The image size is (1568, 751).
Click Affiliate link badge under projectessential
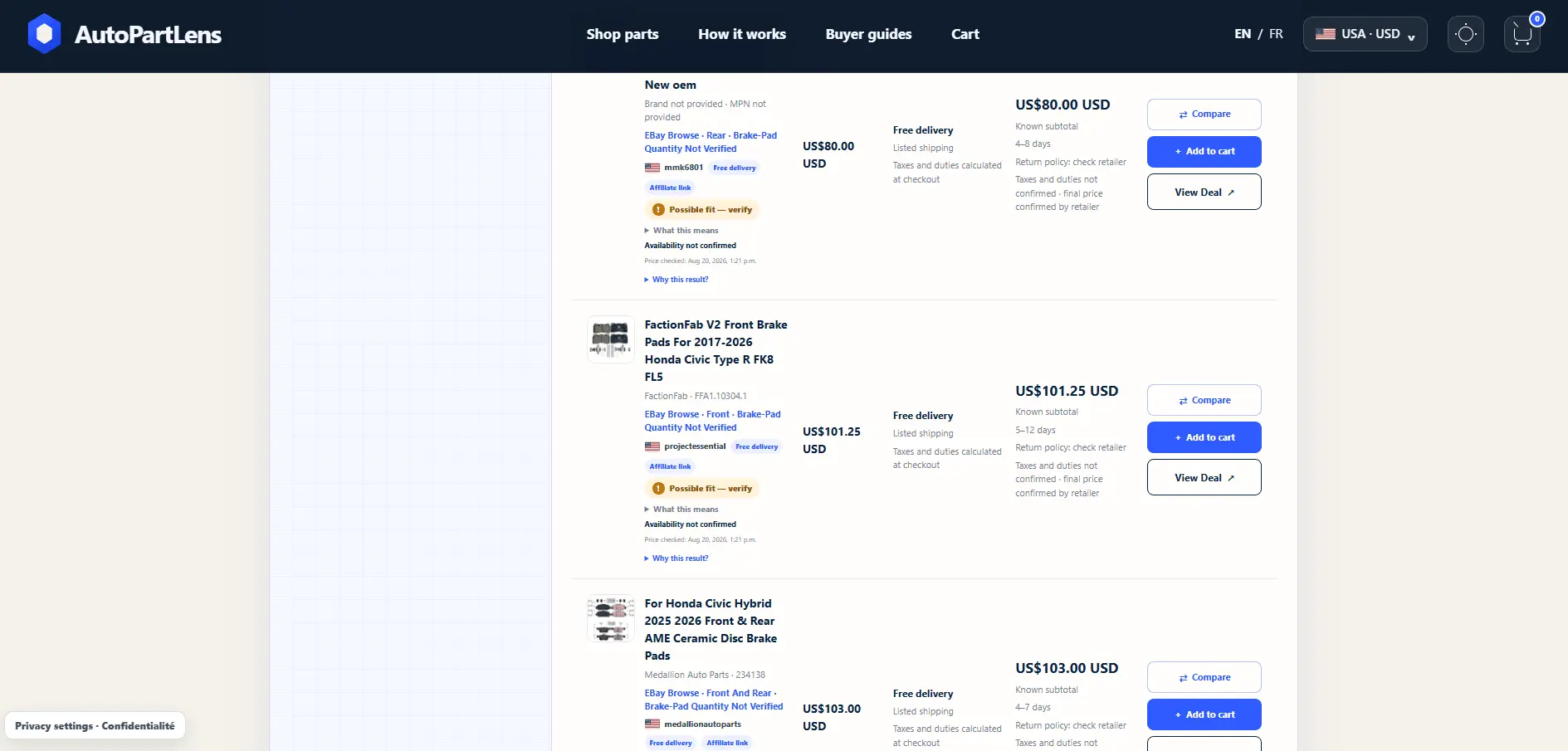pos(670,467)
